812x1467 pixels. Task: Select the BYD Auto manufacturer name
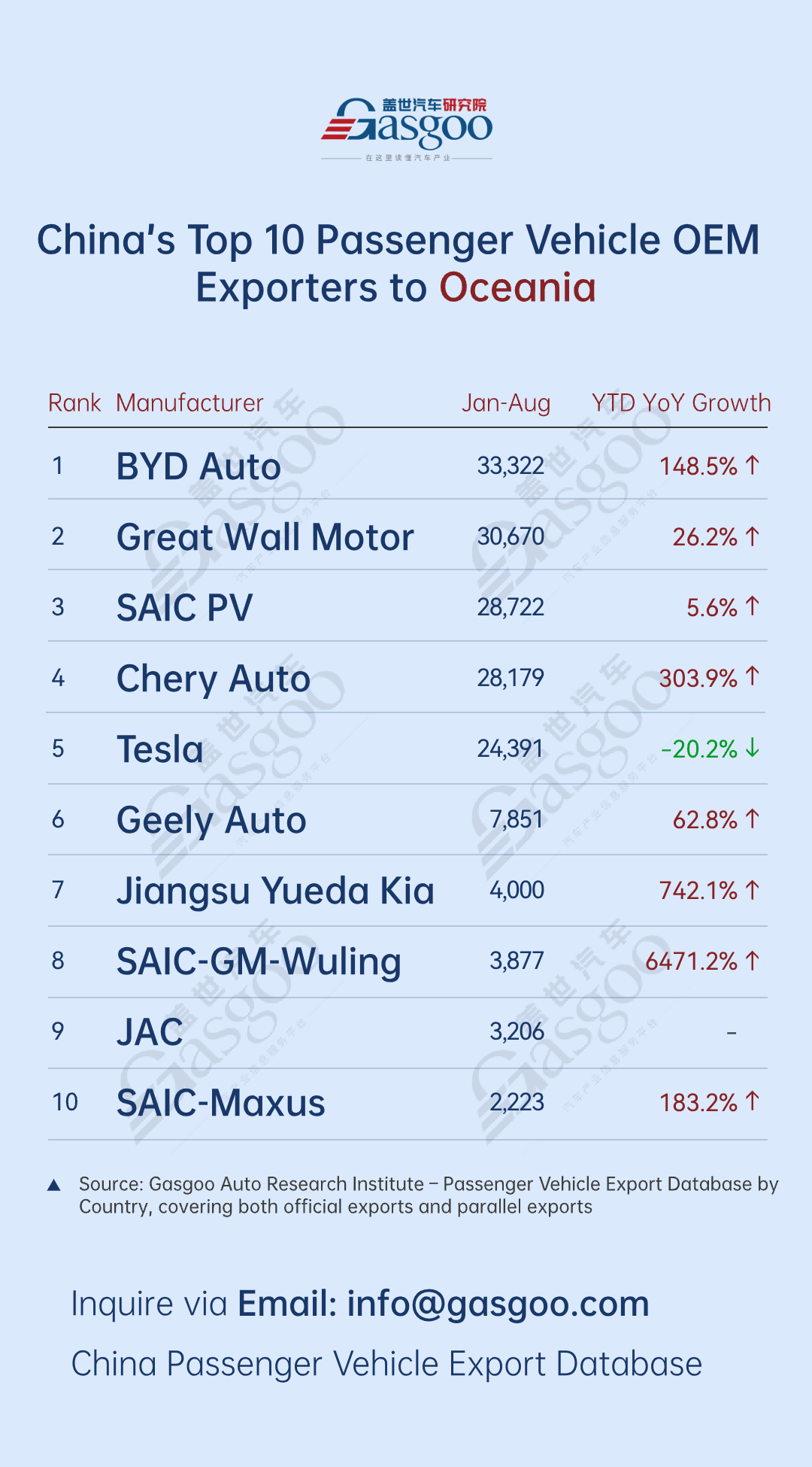pos(198,466)
